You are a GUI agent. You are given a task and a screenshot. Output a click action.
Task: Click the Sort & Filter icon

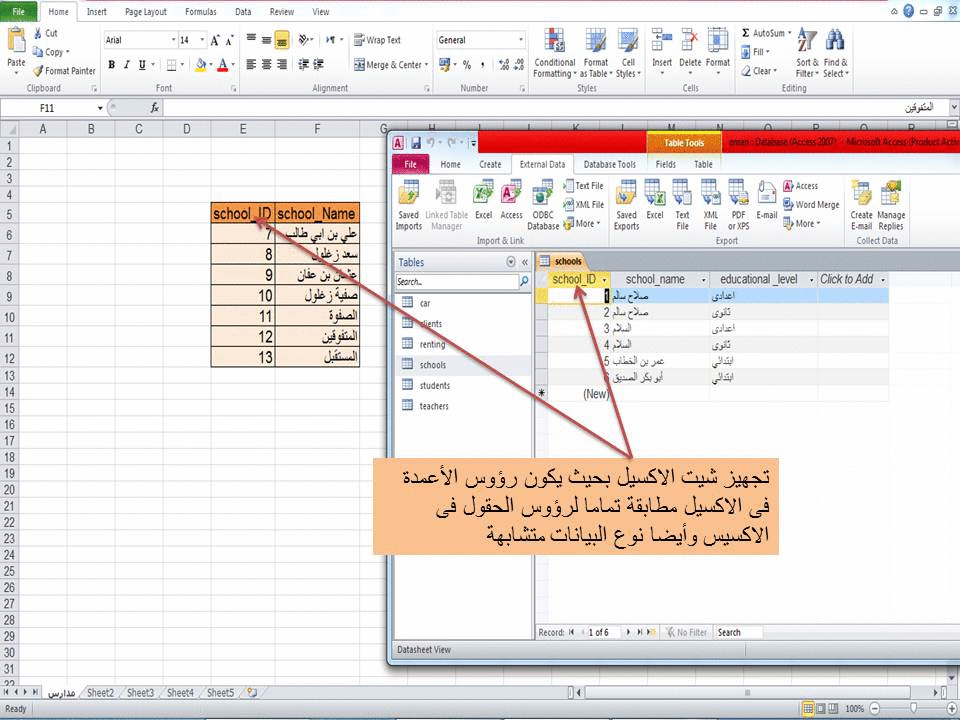pyautogui.click(x=807, y=42)
